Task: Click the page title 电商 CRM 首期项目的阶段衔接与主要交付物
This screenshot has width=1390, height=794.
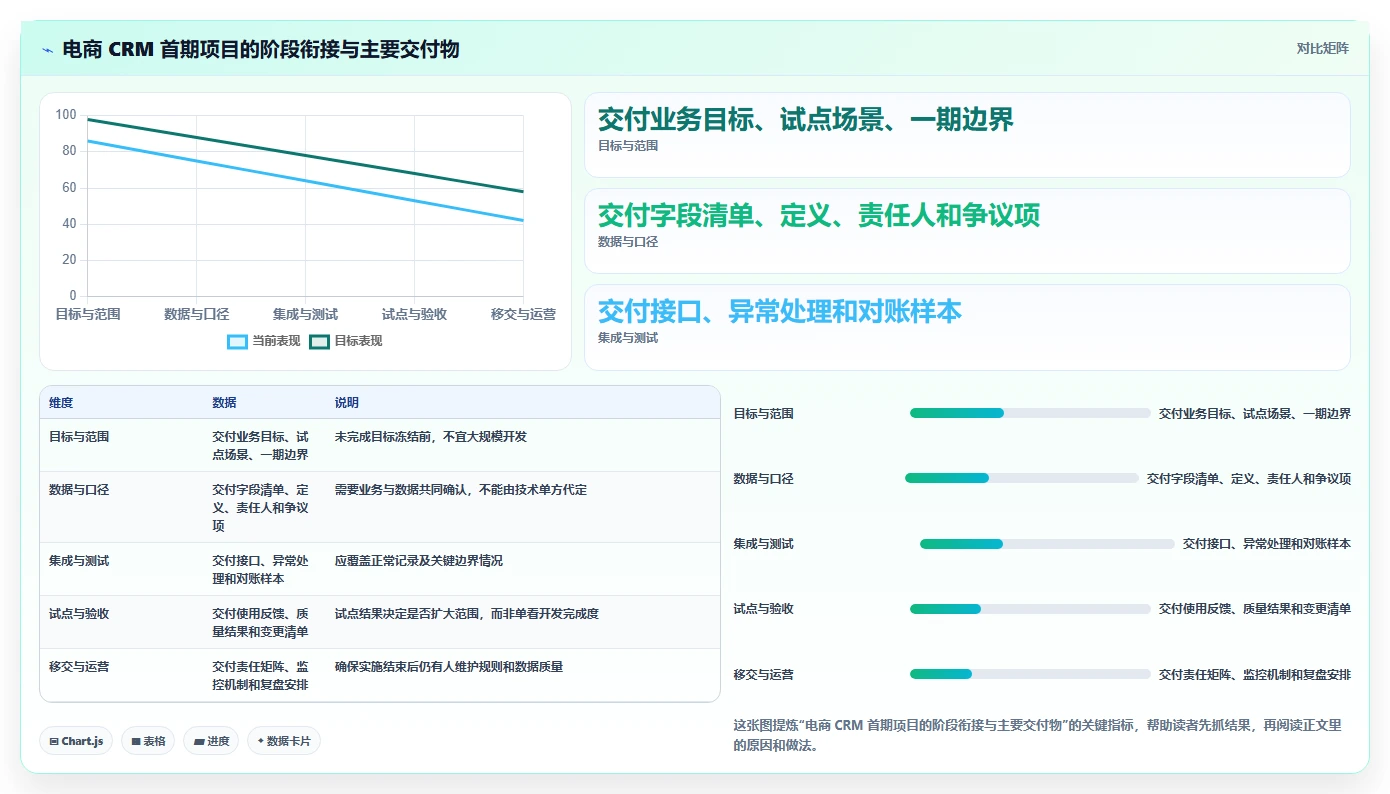Action: click(x=260, y=49)
